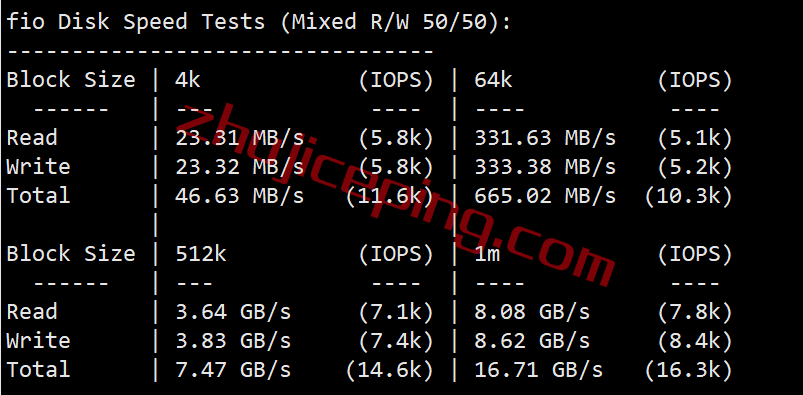Click the 665.02 MB/s total value

click(x=545, y=196)
